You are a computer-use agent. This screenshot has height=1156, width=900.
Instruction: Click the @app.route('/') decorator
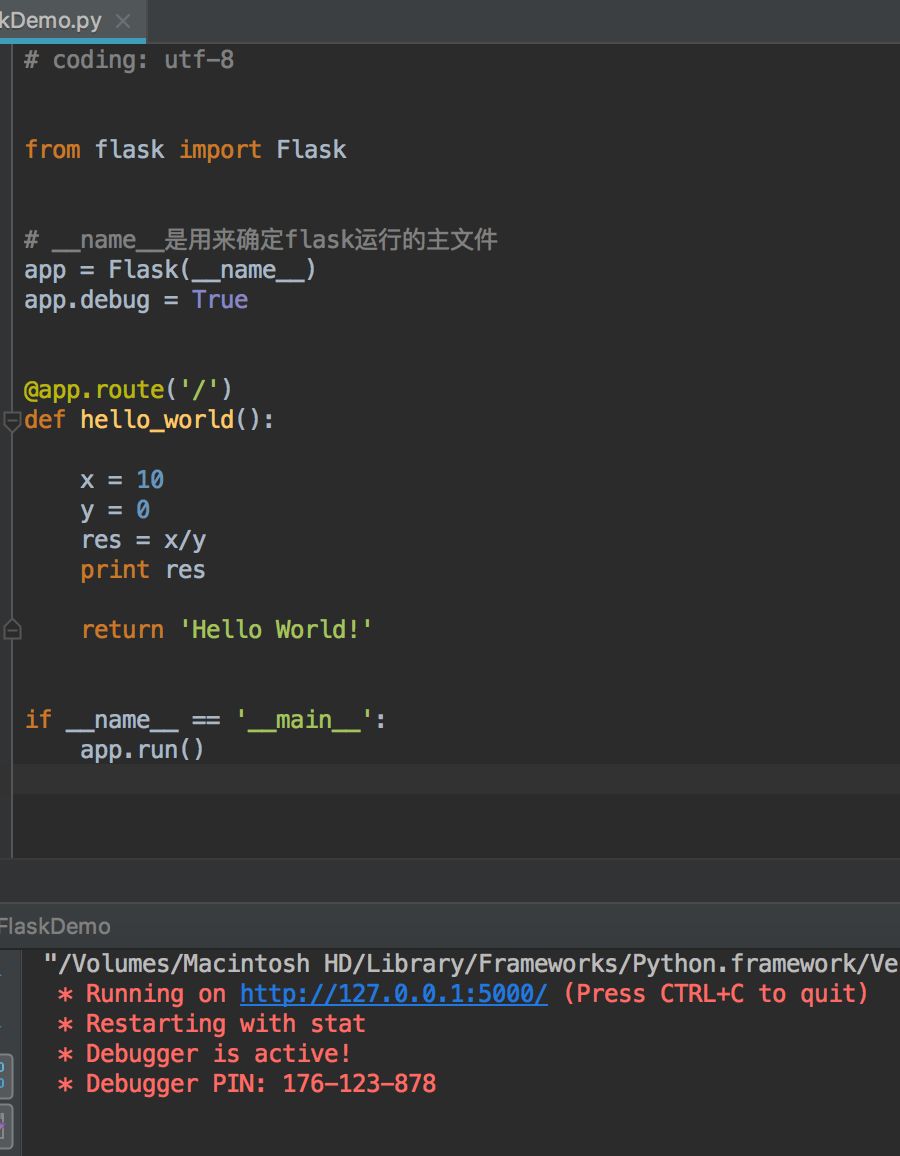pos(128,389)
